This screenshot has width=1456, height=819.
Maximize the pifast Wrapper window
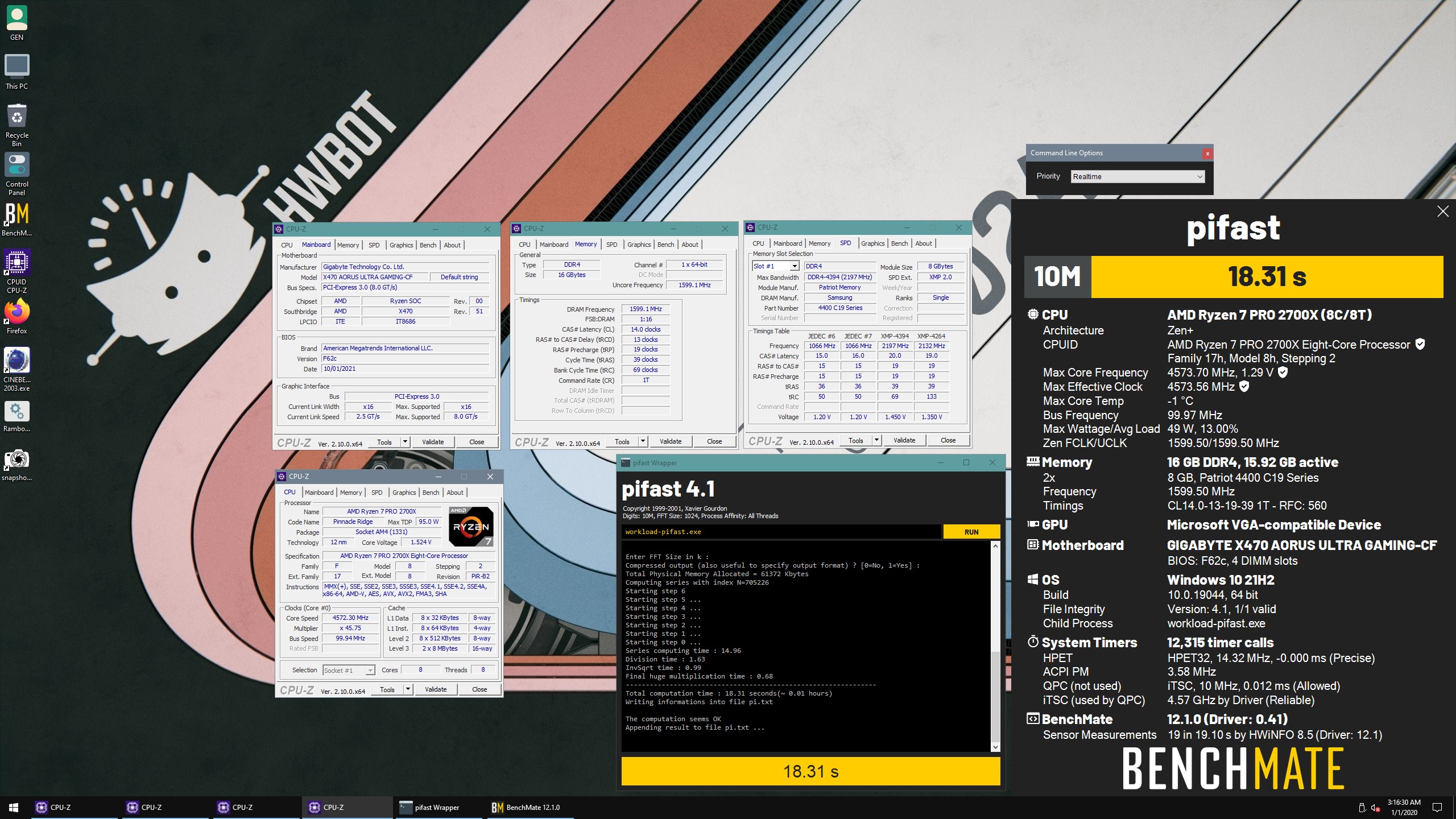pos(966,462)
